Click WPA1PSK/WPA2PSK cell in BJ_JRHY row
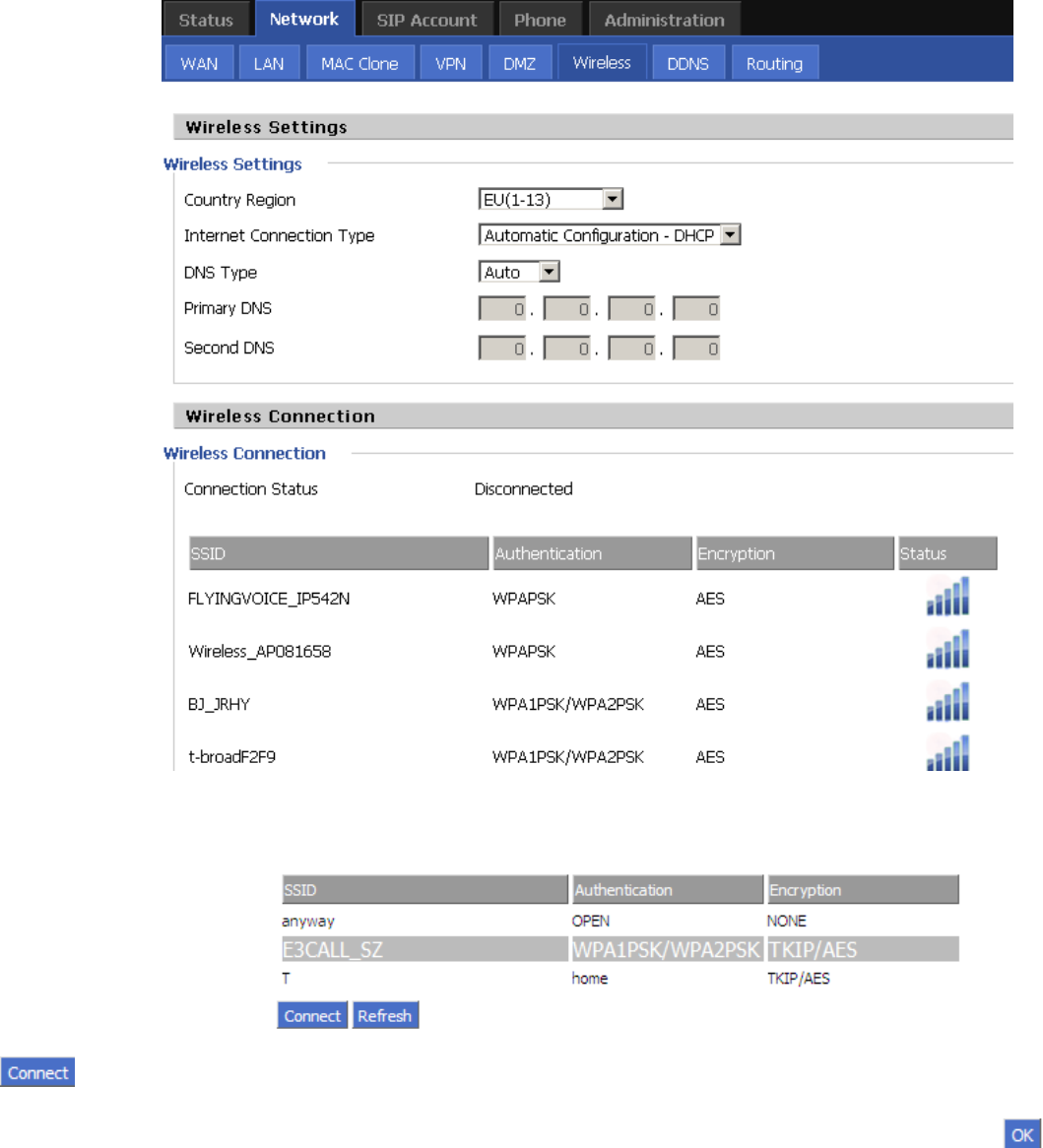1043x1148 pixels. click(567, 704)
